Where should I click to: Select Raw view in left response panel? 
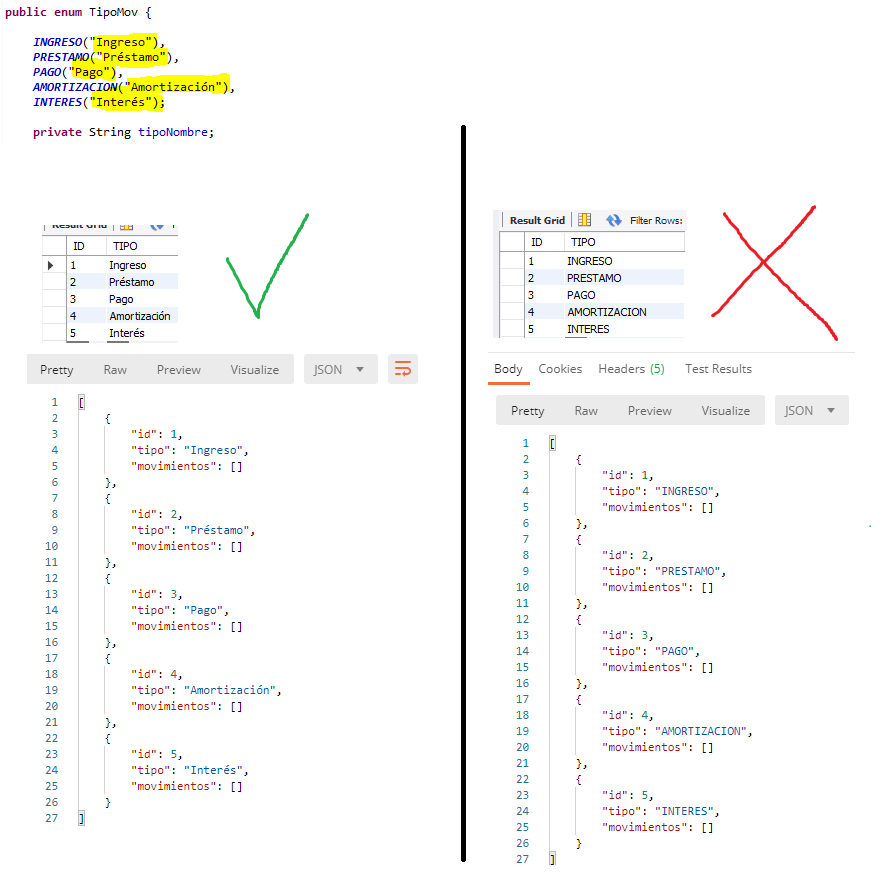(115, 369)
